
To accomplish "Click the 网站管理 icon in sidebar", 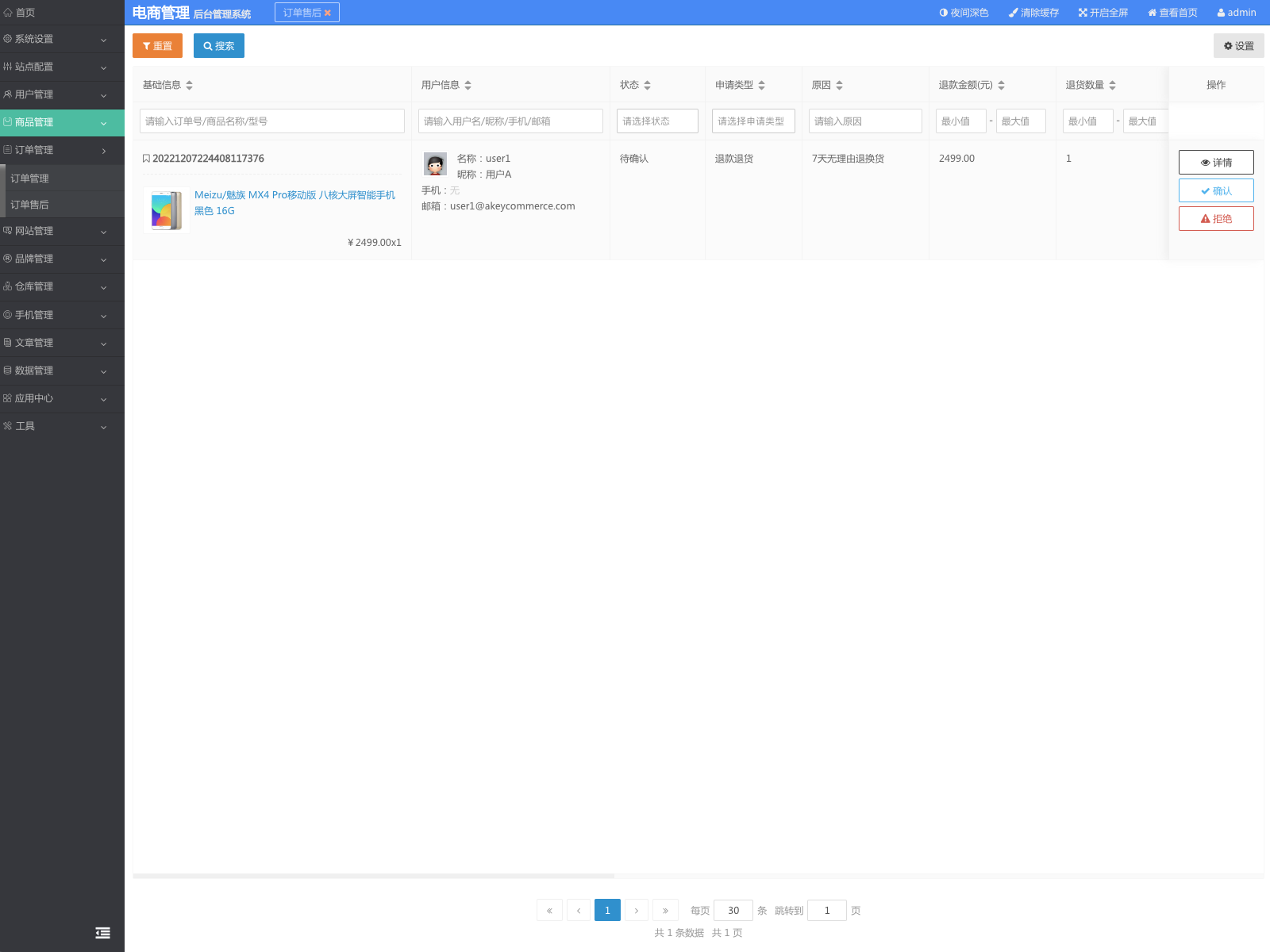I will coord(7,230).
